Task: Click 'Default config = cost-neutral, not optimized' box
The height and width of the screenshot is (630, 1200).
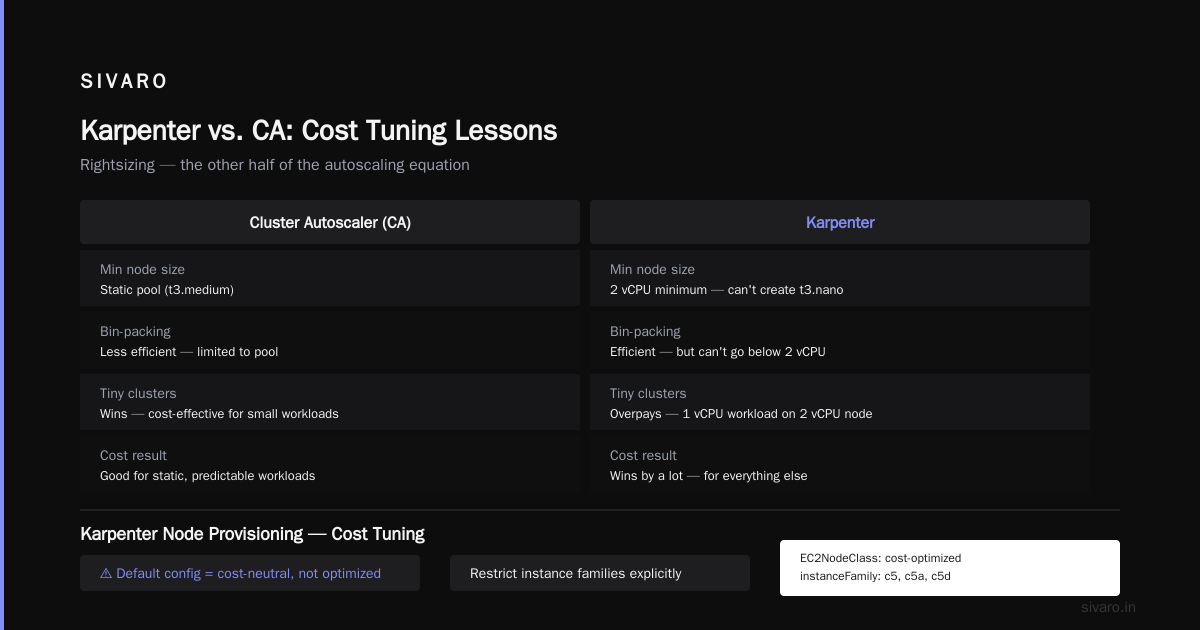Action: [250, 573]
